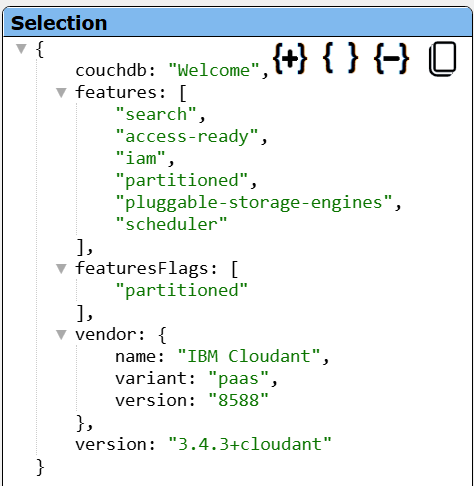Collapse the vendor object
This screenshot has height=486, width=474.
pos(61,335)
